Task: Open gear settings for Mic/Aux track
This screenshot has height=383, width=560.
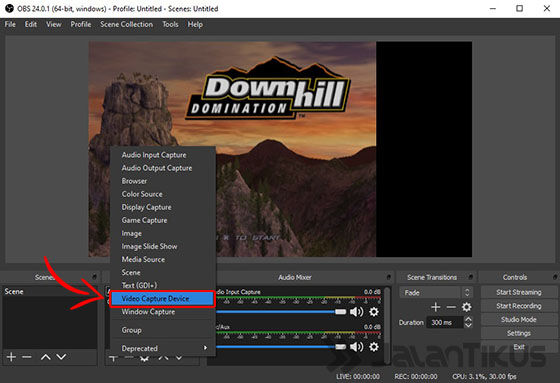Action: (374, 347)
